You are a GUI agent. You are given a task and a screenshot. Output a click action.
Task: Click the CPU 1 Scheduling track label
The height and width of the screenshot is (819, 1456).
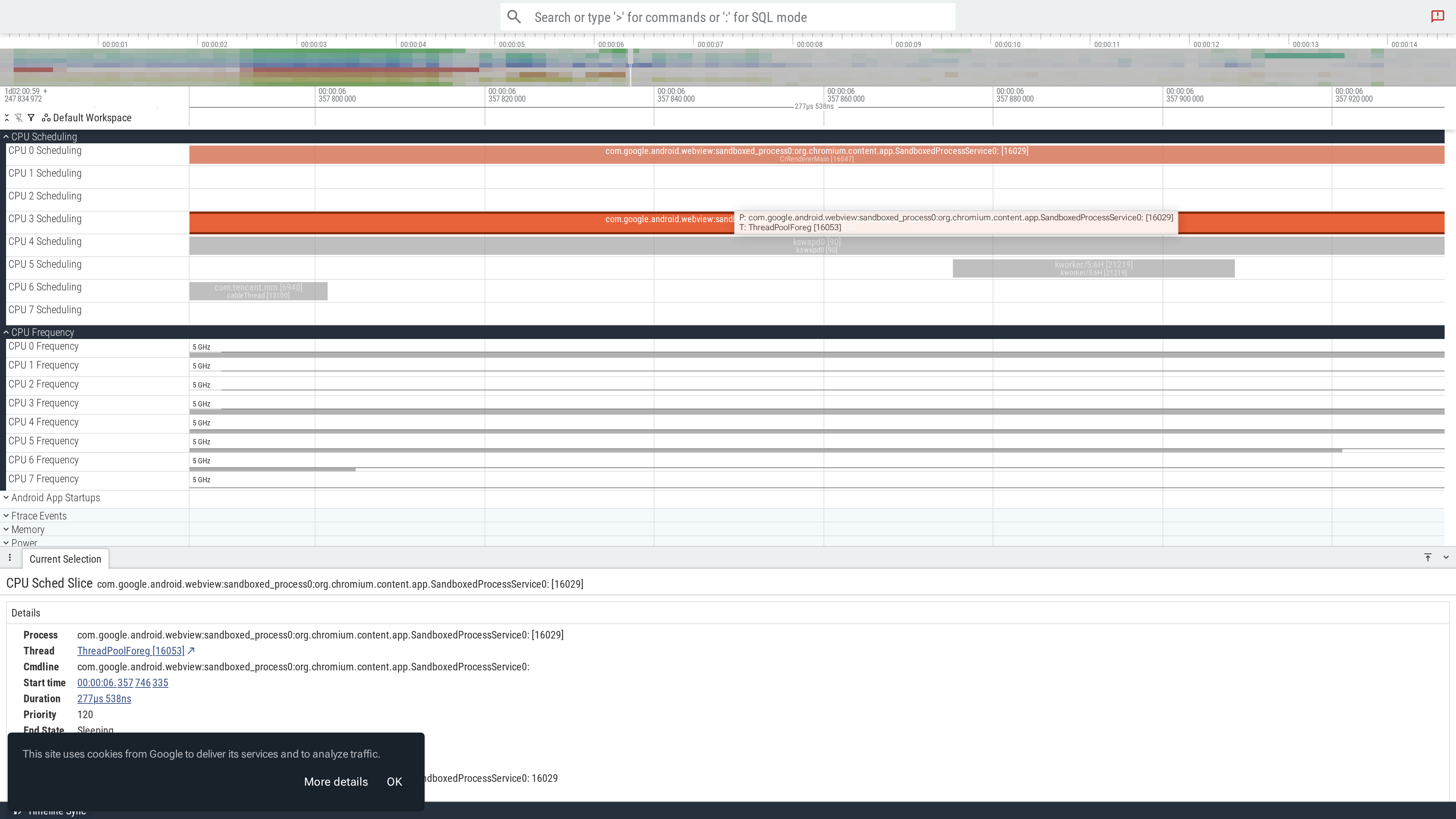coord(45,174)
